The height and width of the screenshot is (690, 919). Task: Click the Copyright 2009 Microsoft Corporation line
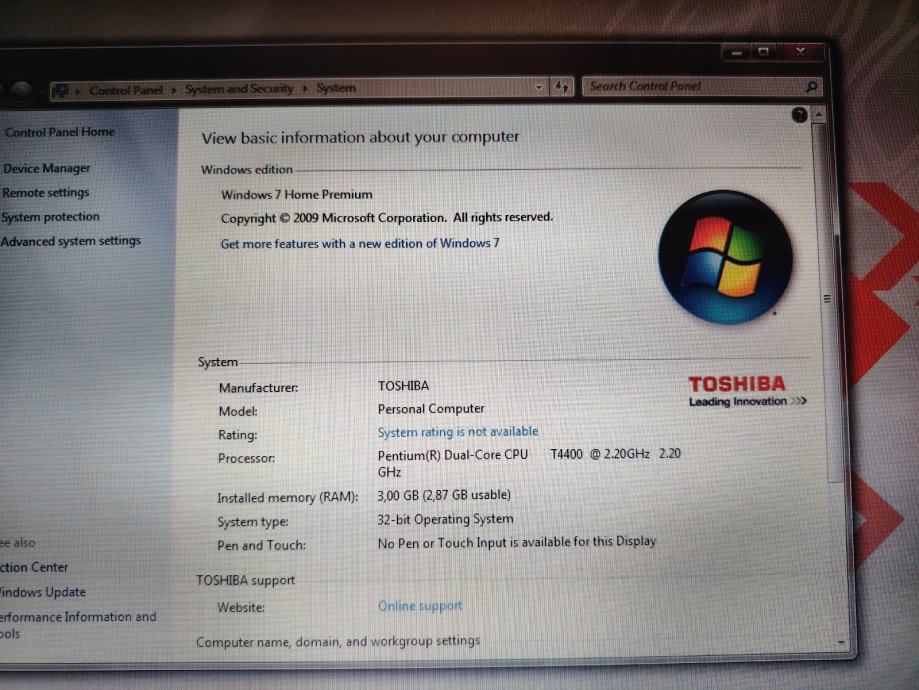pos(387,217)
